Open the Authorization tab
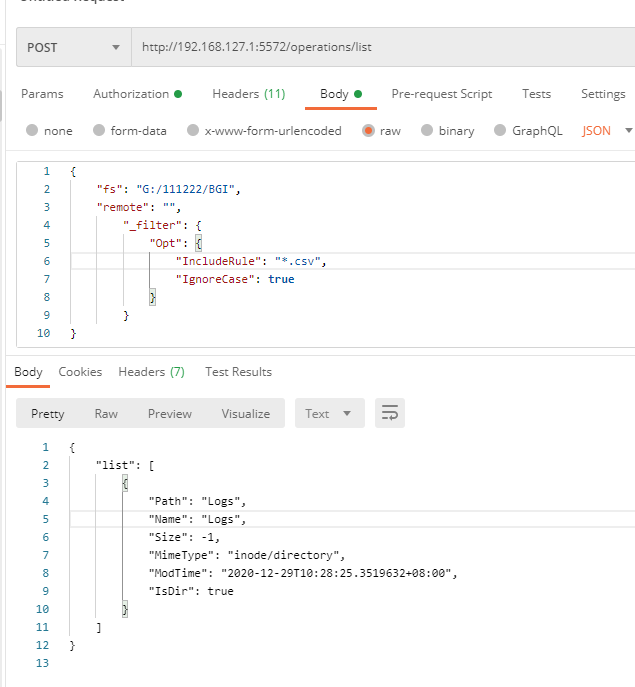Screen dimensions: 635x687 [137, 94]
